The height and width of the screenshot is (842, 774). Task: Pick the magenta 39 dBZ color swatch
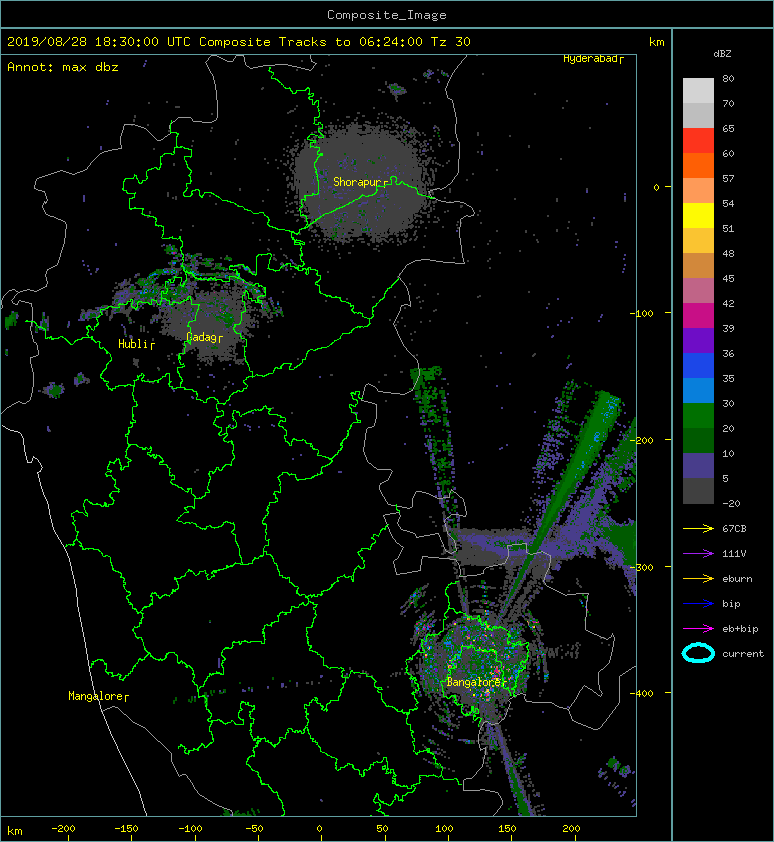tap(698, 316)
